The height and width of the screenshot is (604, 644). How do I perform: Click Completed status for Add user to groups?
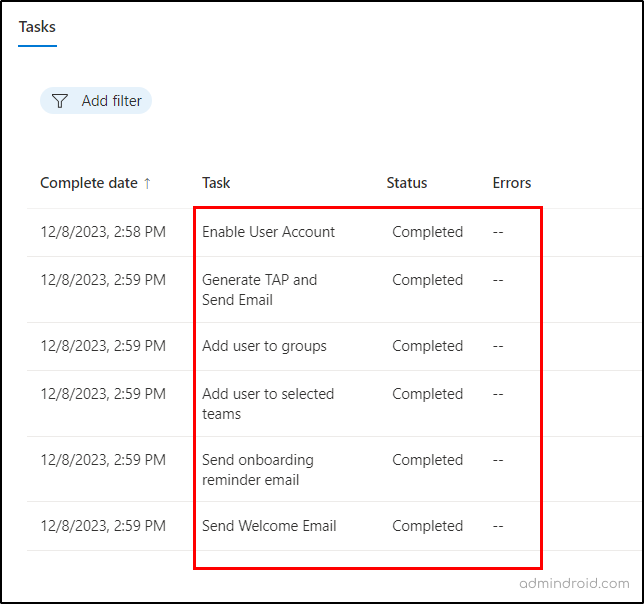tap(427, 346)
